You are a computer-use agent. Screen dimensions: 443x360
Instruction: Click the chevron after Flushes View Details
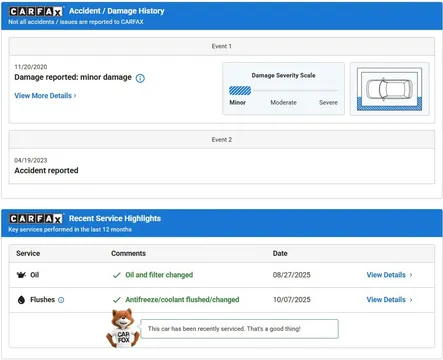click(411, 300)
